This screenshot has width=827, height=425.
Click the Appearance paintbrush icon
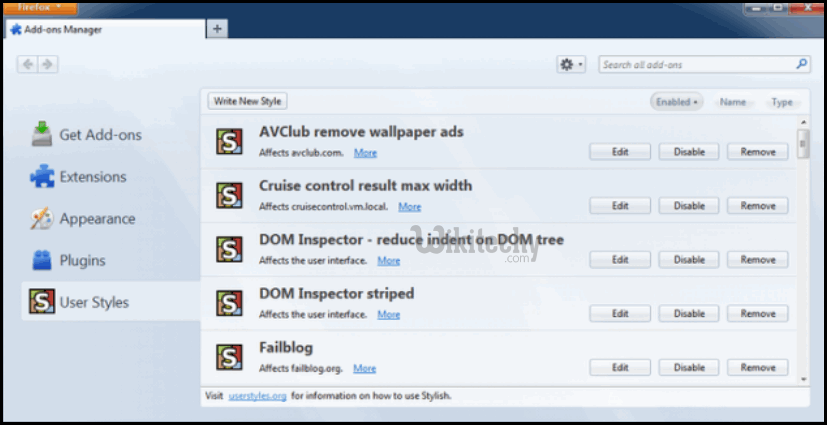pyautogui.click(x=41, y=219)
